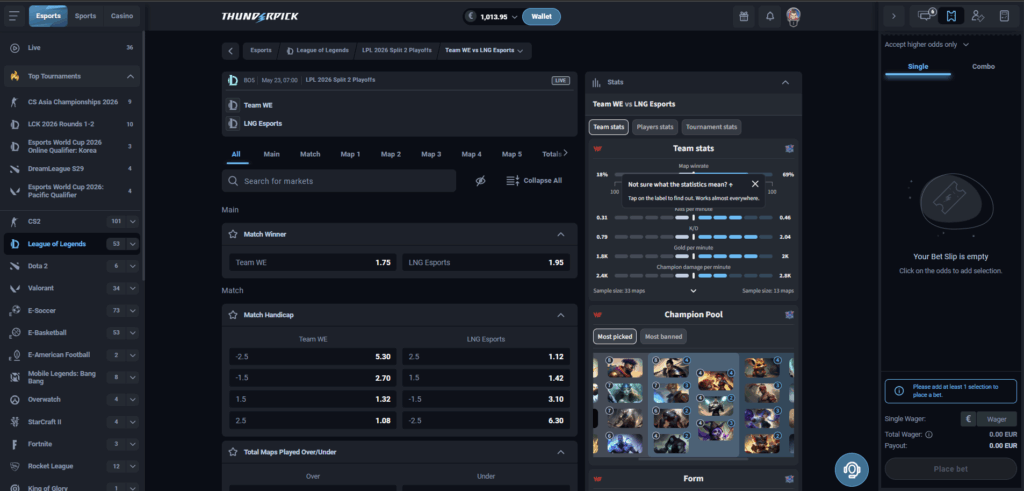Image resolution: width=1024 pixels, height=491 pixels.
Task: Click the champion pool horizontal scrollbar
Action: [694, 458]
